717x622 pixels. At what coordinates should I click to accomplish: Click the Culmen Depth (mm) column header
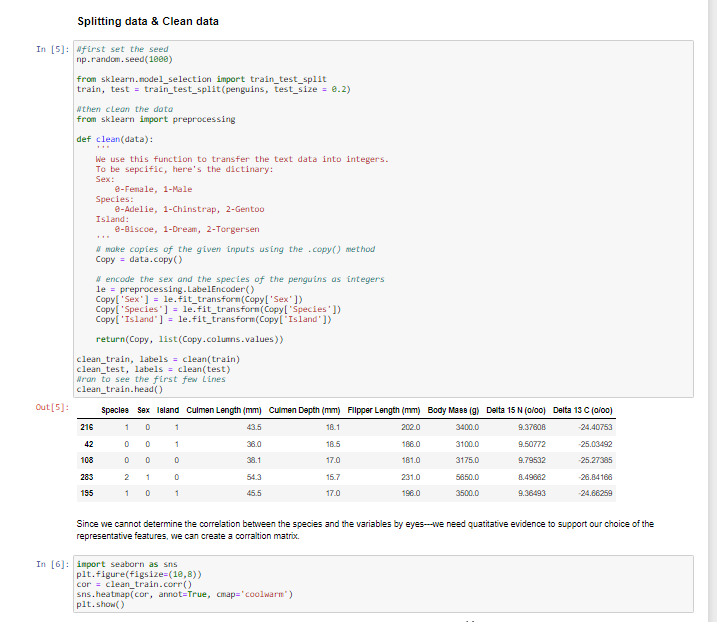pyautogui.click(x=305, y=410)
